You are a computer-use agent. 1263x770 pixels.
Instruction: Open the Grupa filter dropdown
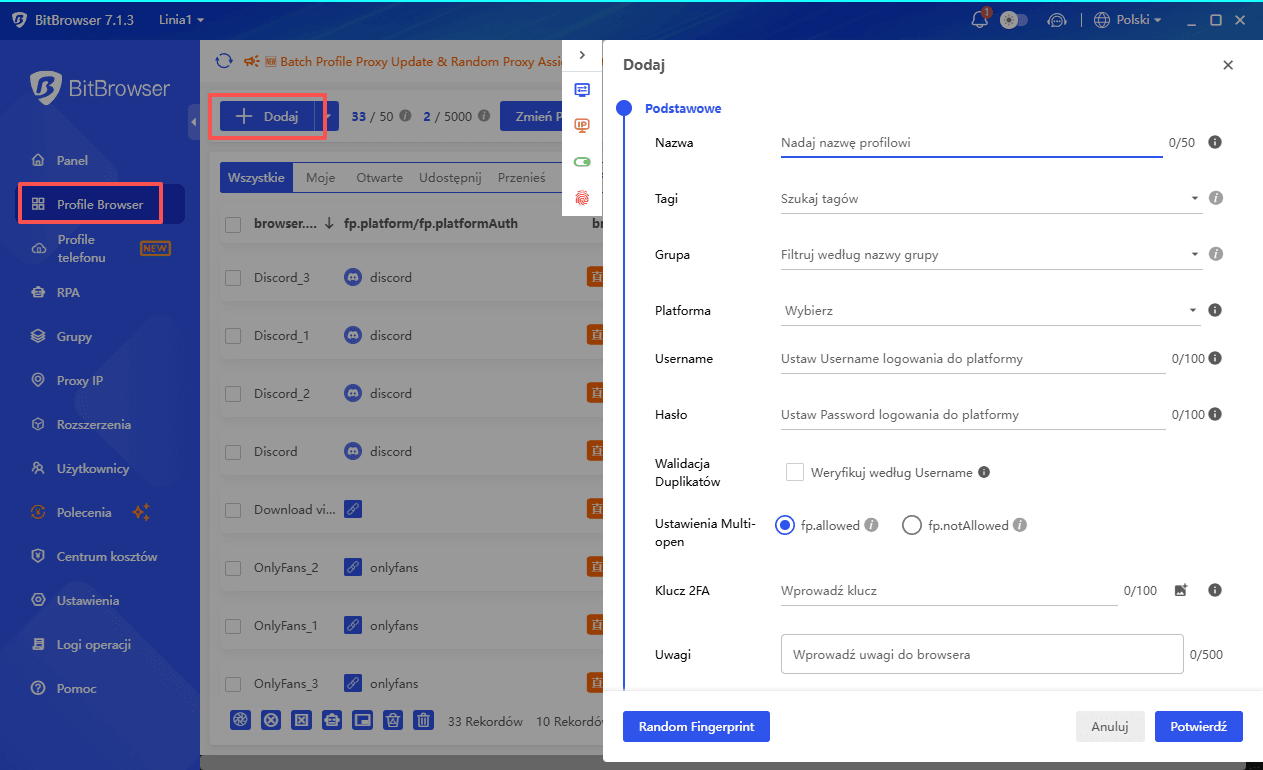[990, 254]
